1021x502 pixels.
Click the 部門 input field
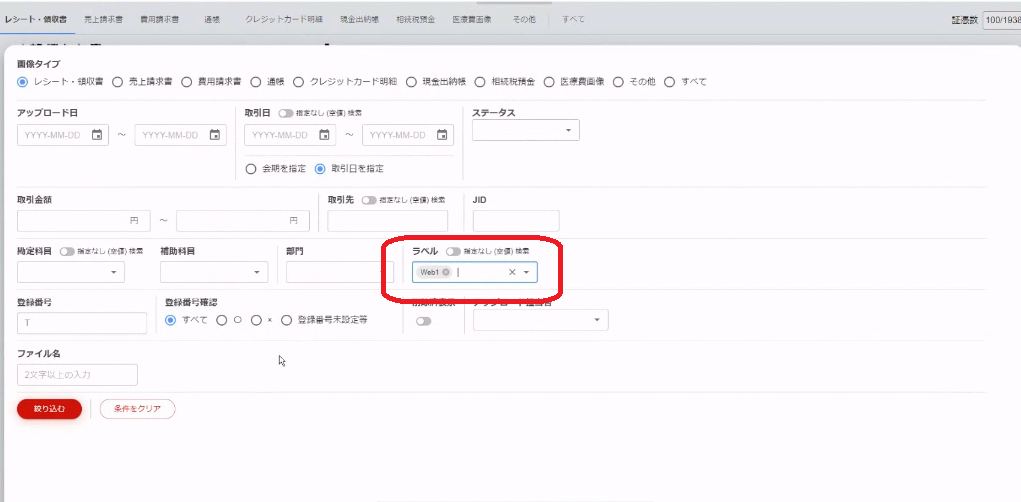coord(340,272)
